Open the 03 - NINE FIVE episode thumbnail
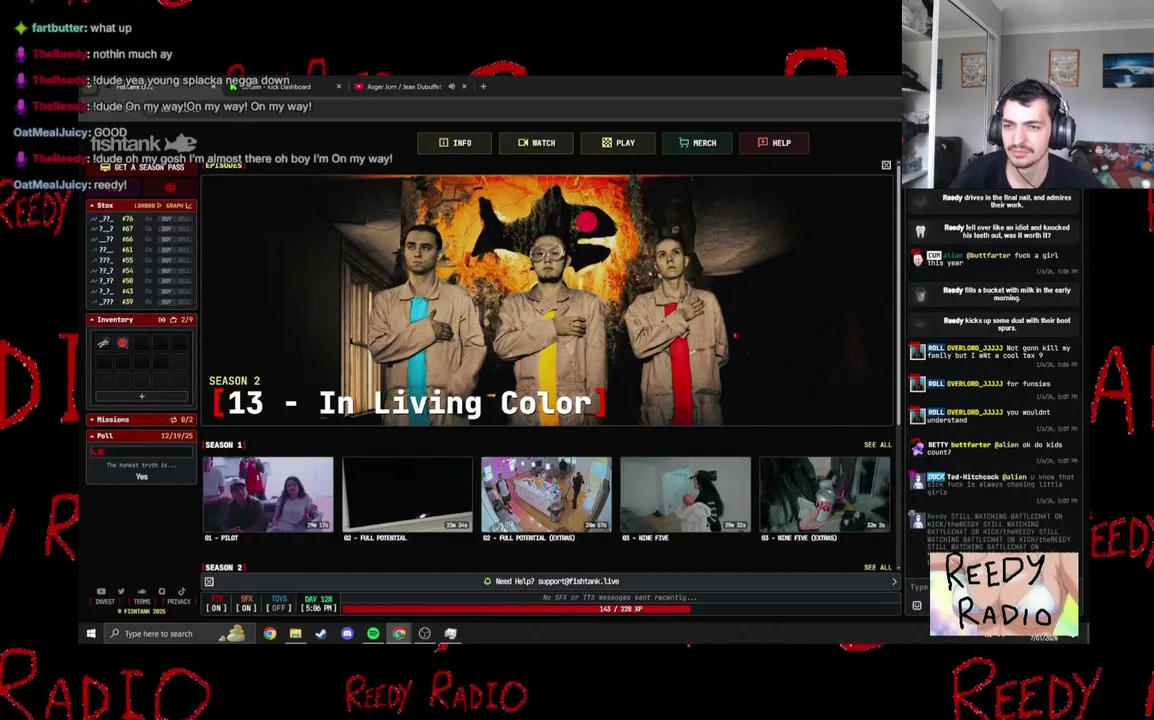The image size is (1154, 720). [x=685, y=494]
